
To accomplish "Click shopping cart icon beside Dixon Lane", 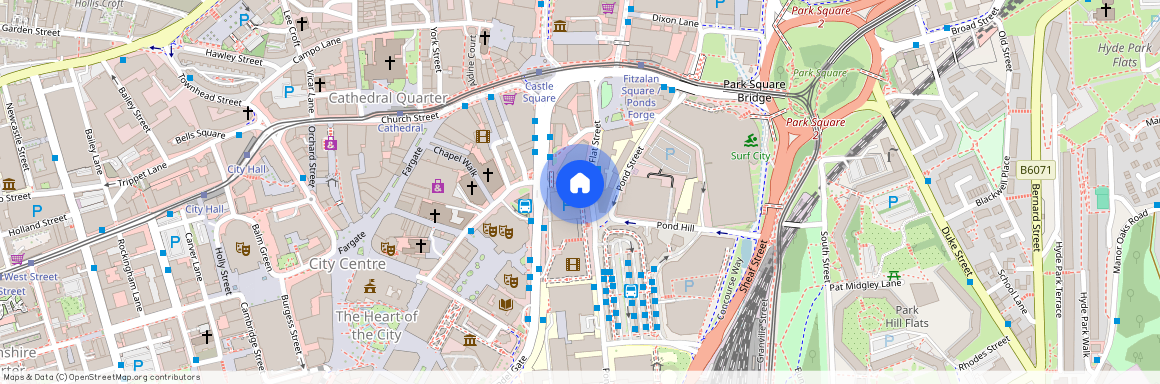I will point(608,8).
